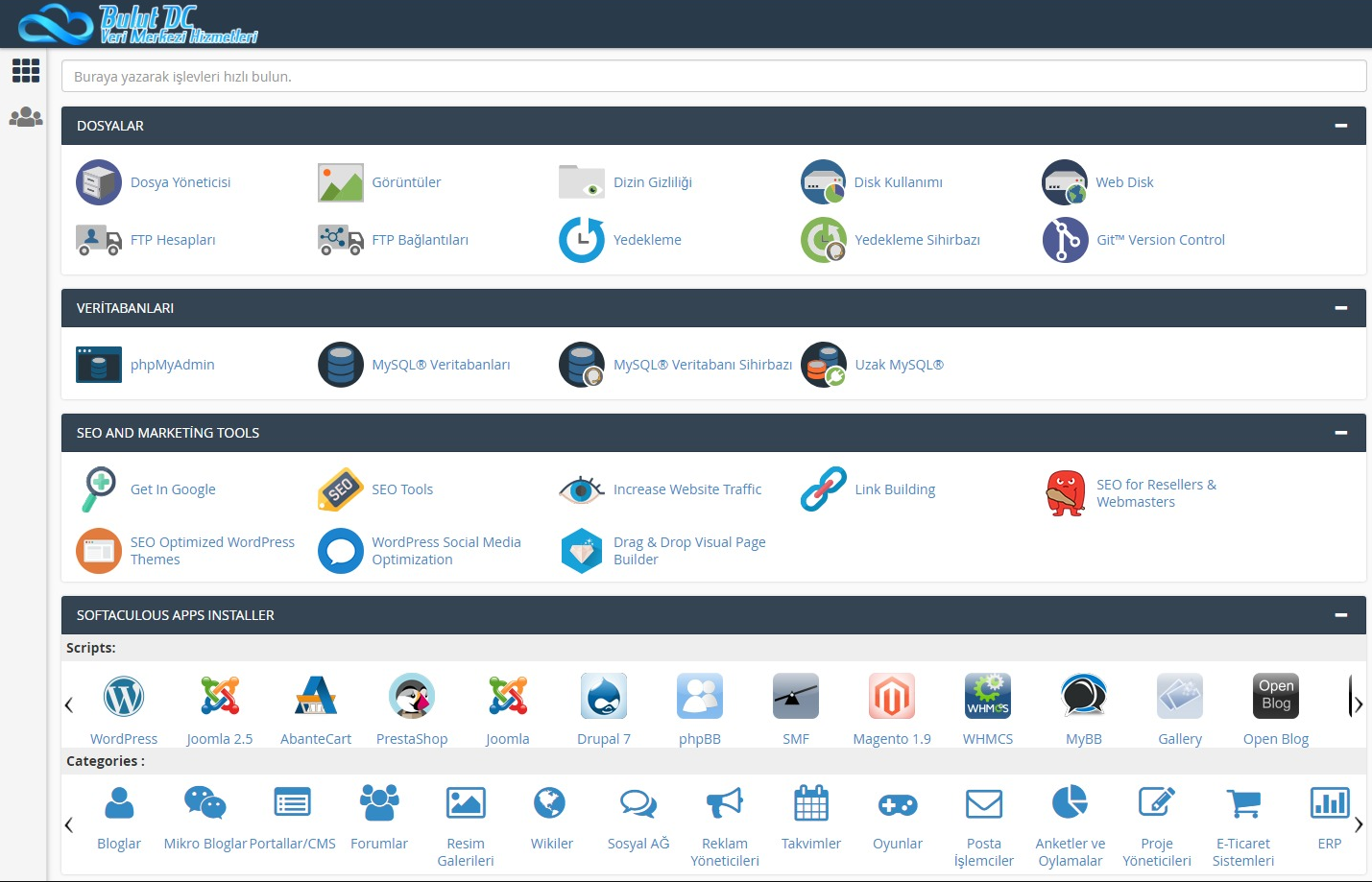
Task: Open the phpMyAdmin icon
Action: pos(99,365)
